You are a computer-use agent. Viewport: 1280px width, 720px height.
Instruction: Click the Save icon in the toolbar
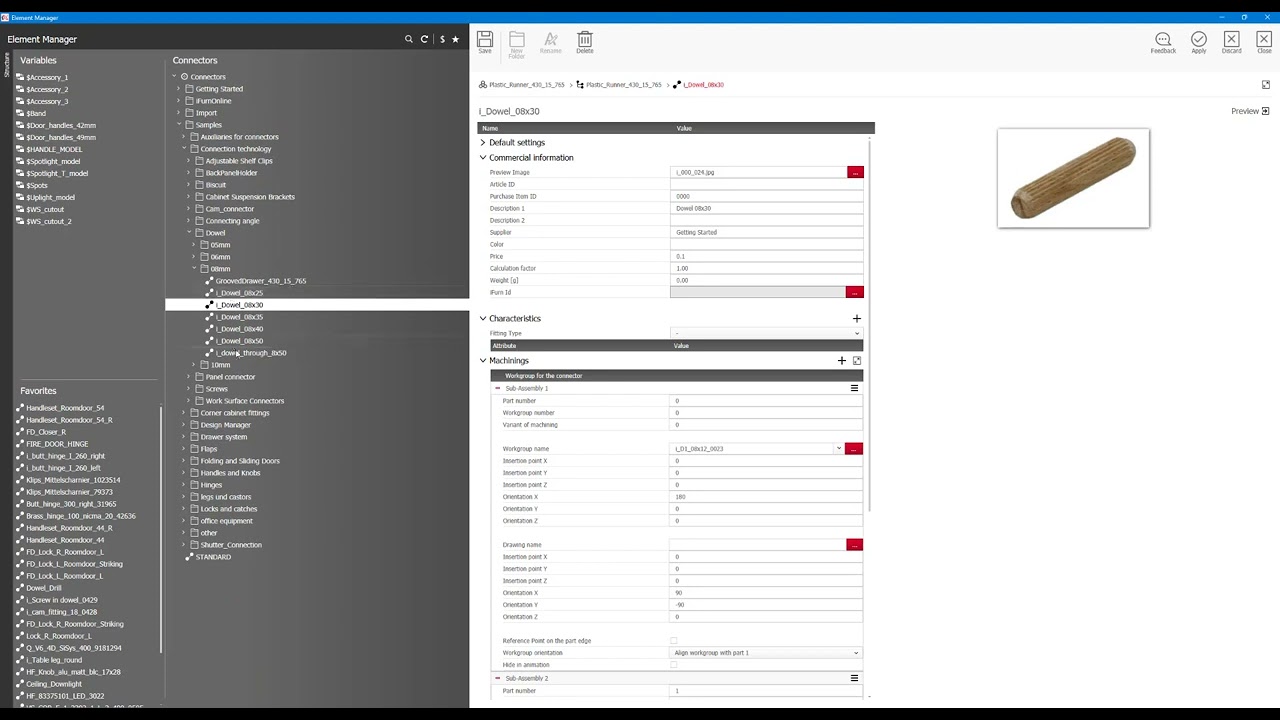click(485, 42)
